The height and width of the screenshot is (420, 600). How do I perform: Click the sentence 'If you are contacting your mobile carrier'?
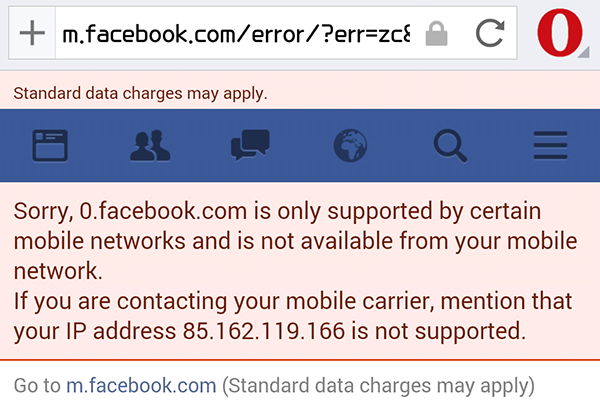(224, 302)
